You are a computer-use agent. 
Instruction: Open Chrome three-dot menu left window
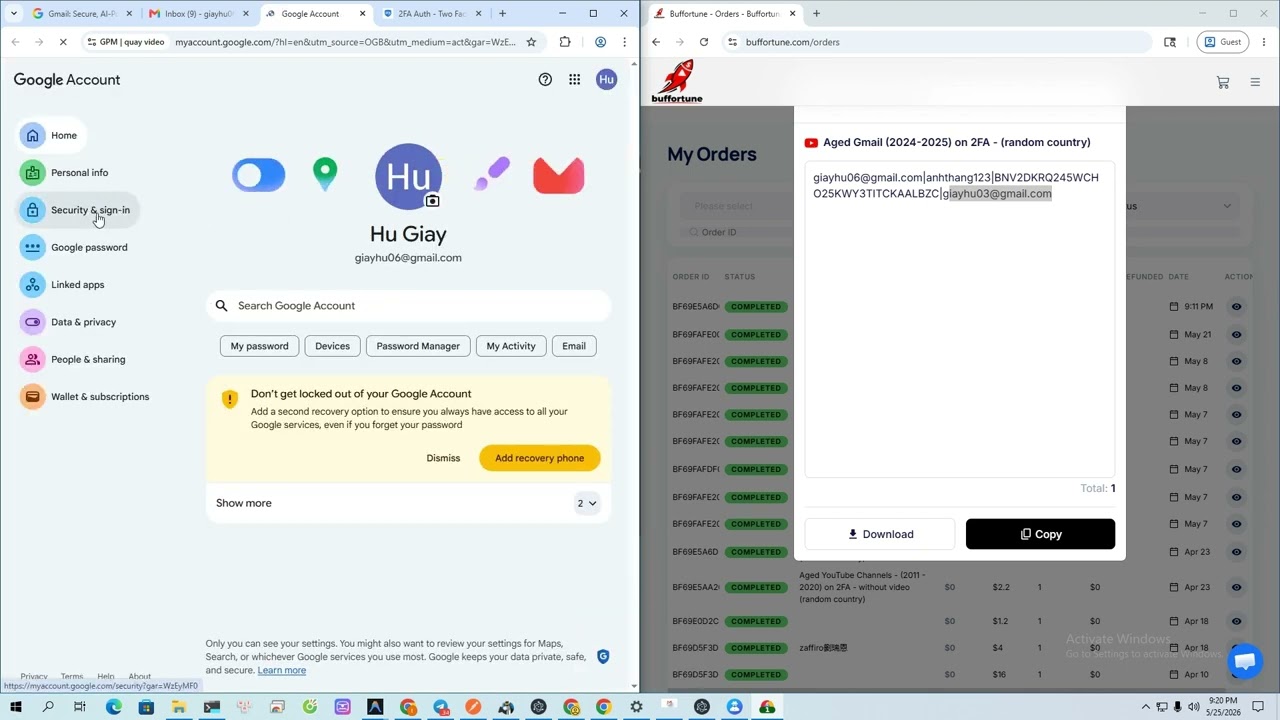(x=624, y=42)
